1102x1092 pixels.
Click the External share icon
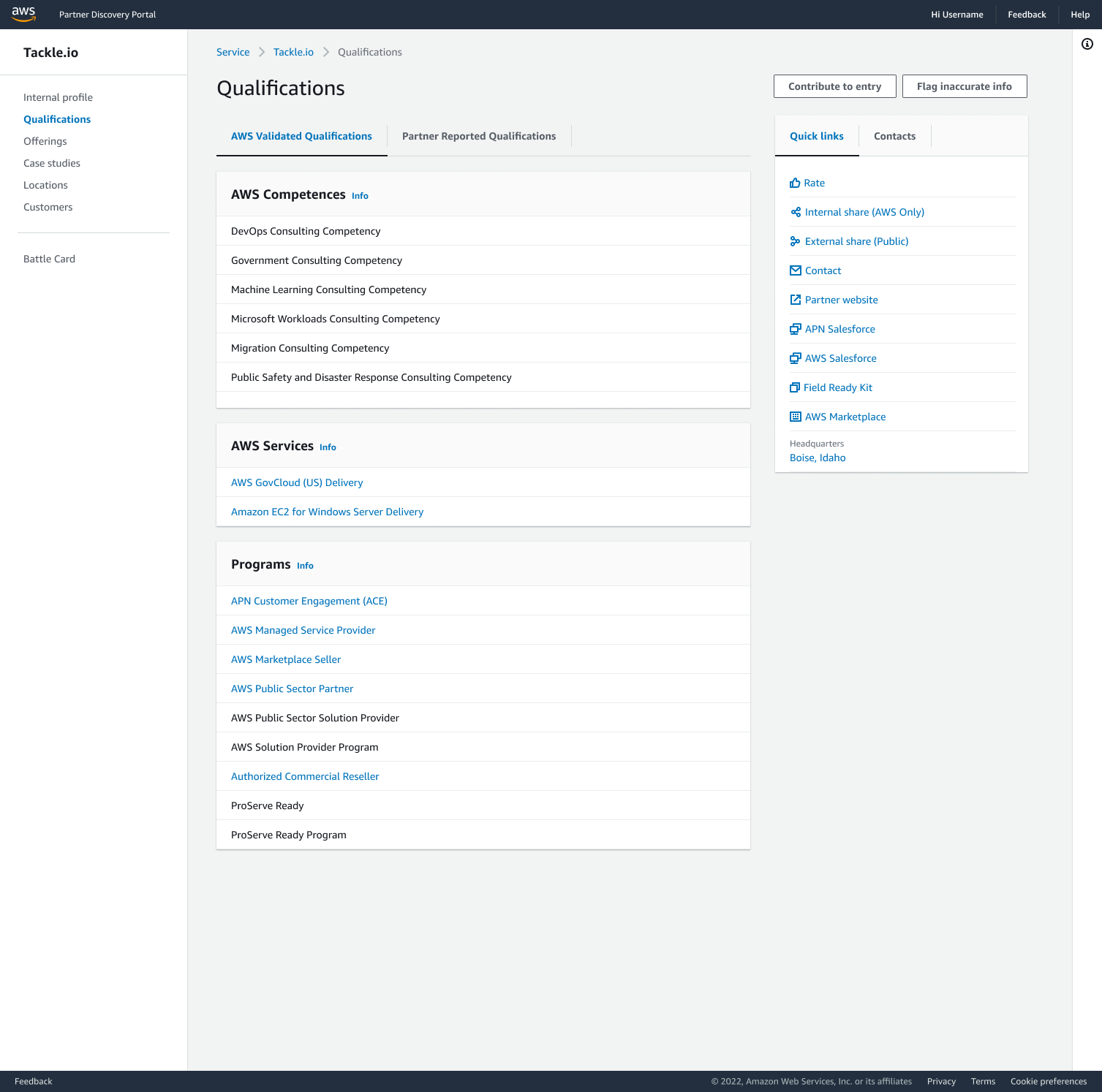796,241
